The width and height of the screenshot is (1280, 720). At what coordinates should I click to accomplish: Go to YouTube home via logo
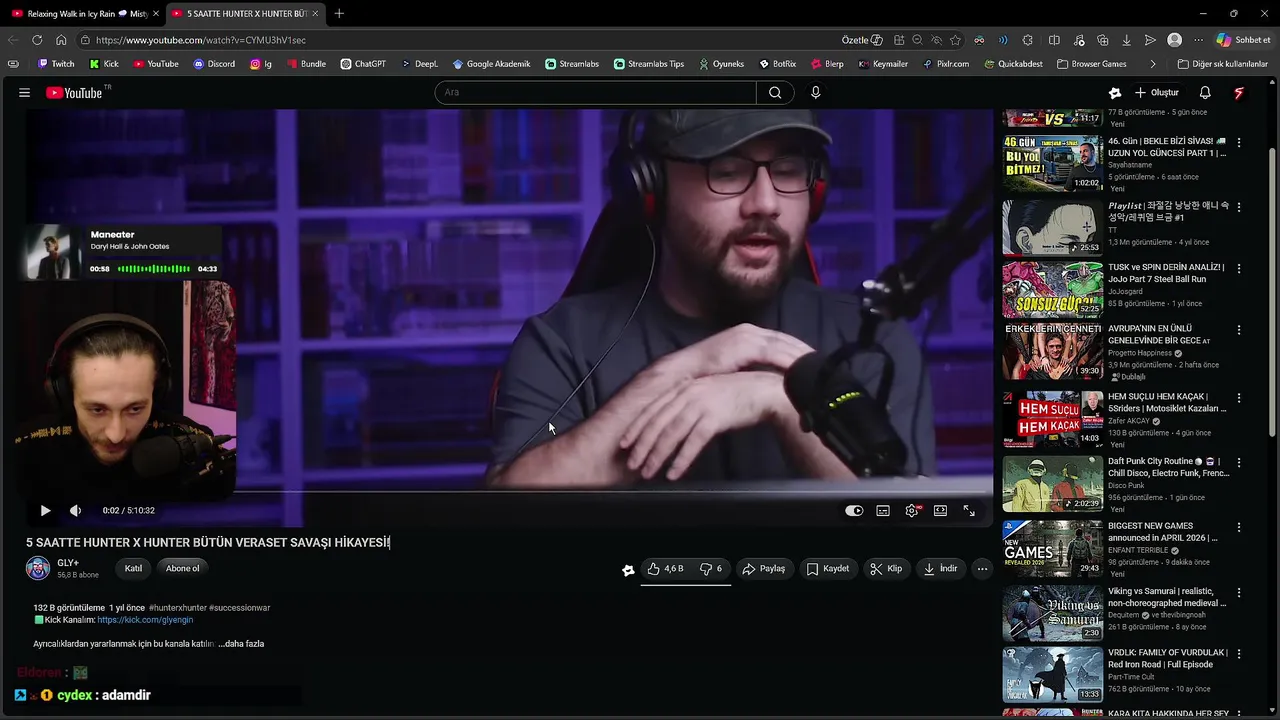click(x=74, y=92)
